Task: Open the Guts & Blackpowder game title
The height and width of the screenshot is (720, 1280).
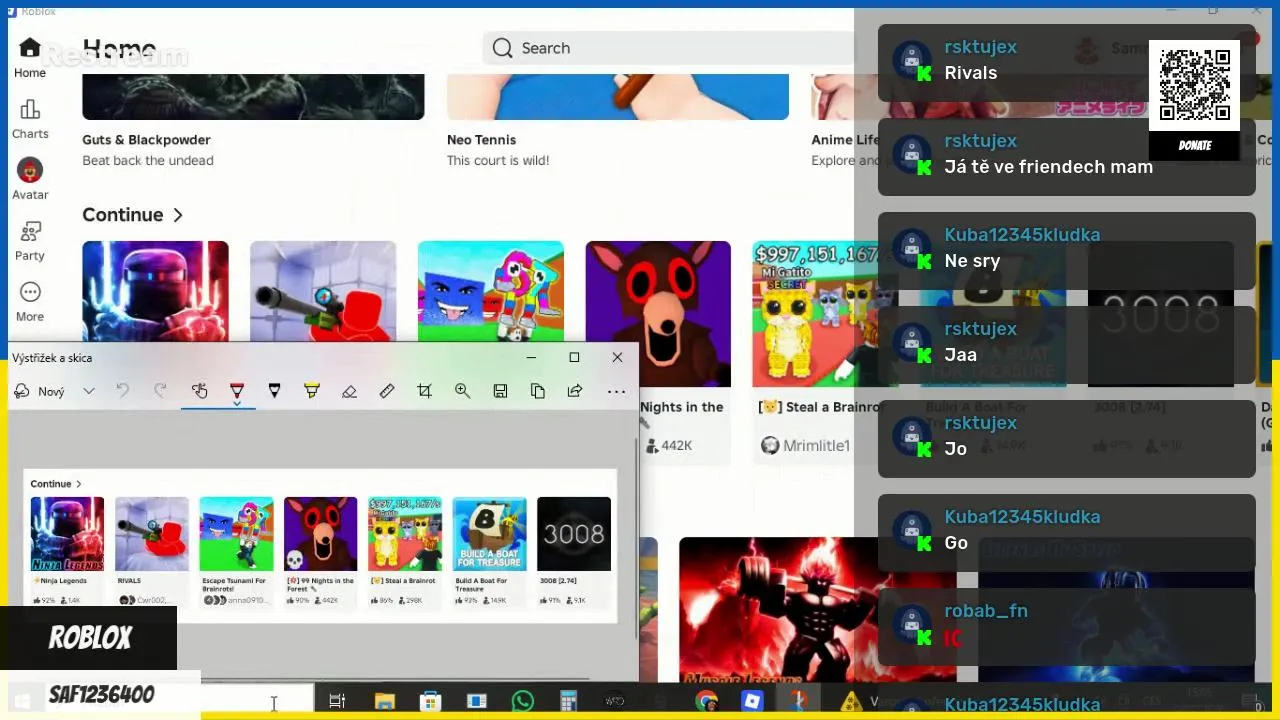Action: pyautogui.click(x=146, y=140)
